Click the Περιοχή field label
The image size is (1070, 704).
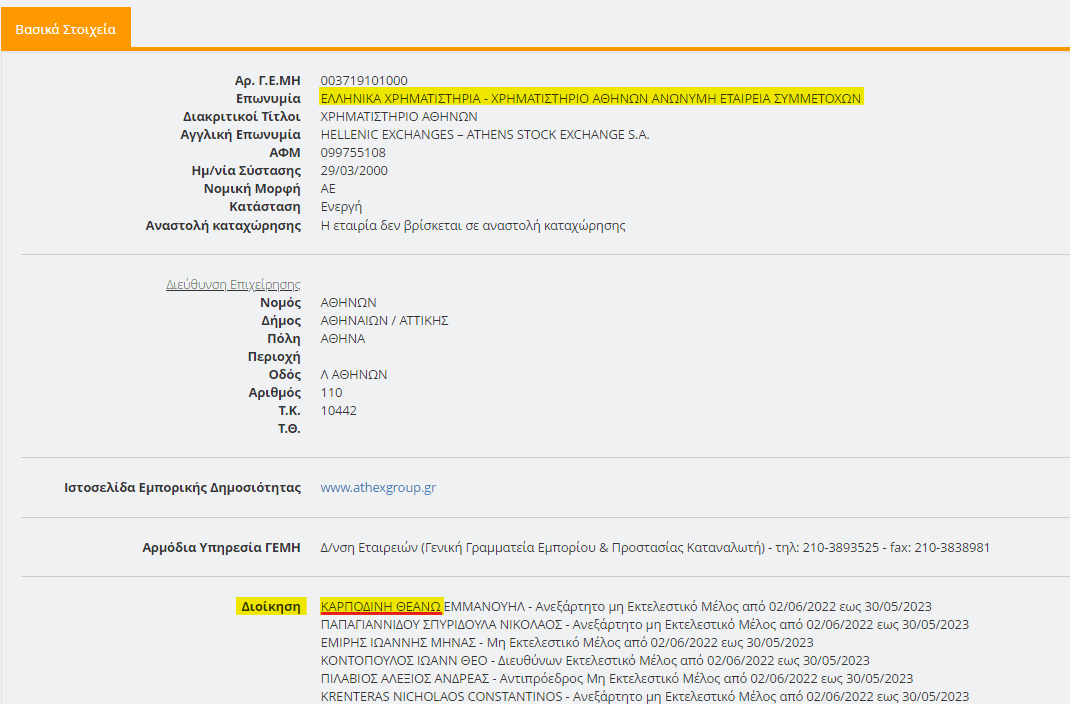click(x=274, y=357)
